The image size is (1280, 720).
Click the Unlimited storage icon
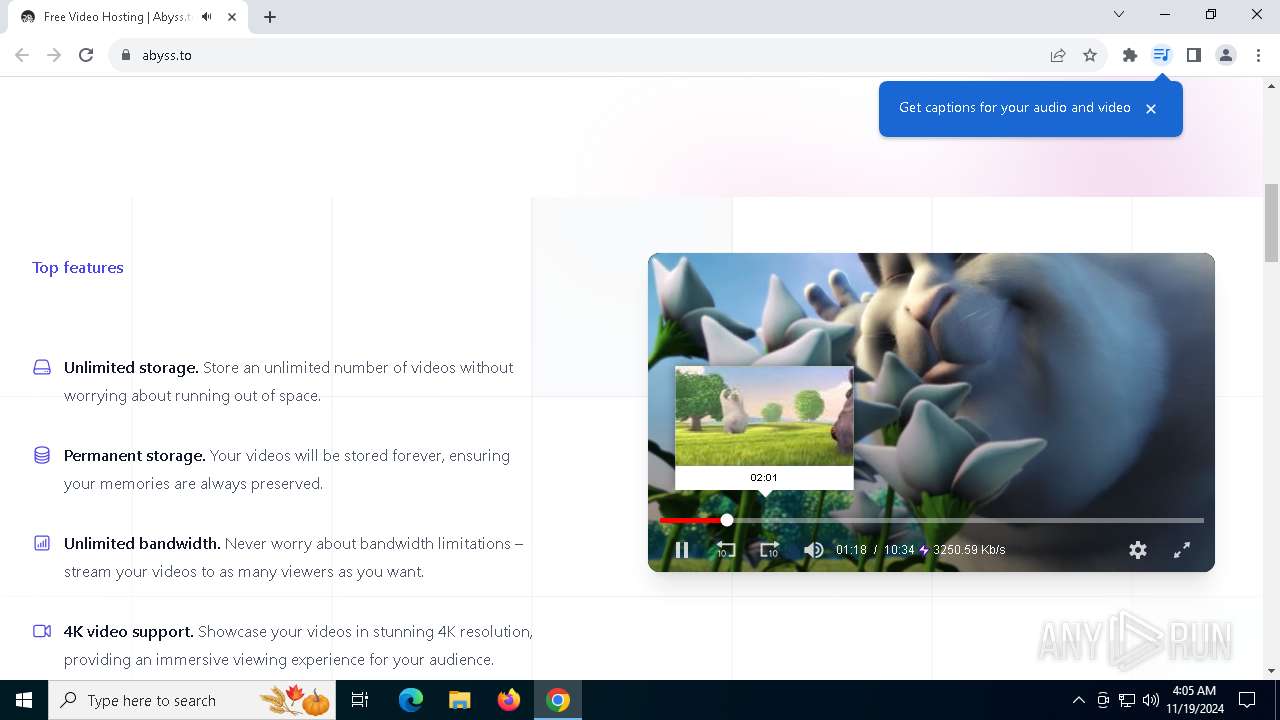coord(42,367)
